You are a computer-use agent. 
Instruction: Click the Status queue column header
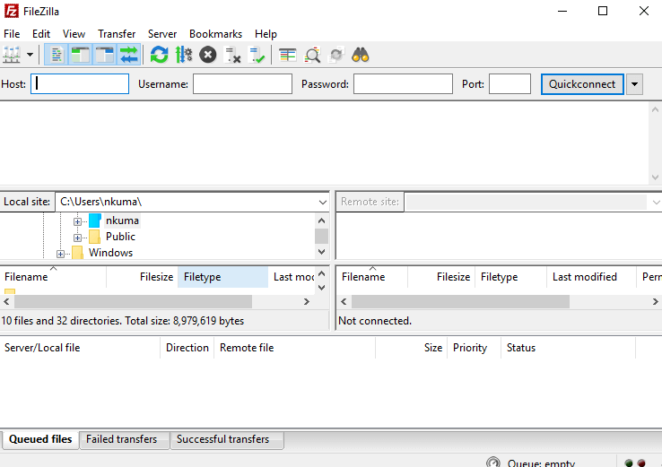568,348
